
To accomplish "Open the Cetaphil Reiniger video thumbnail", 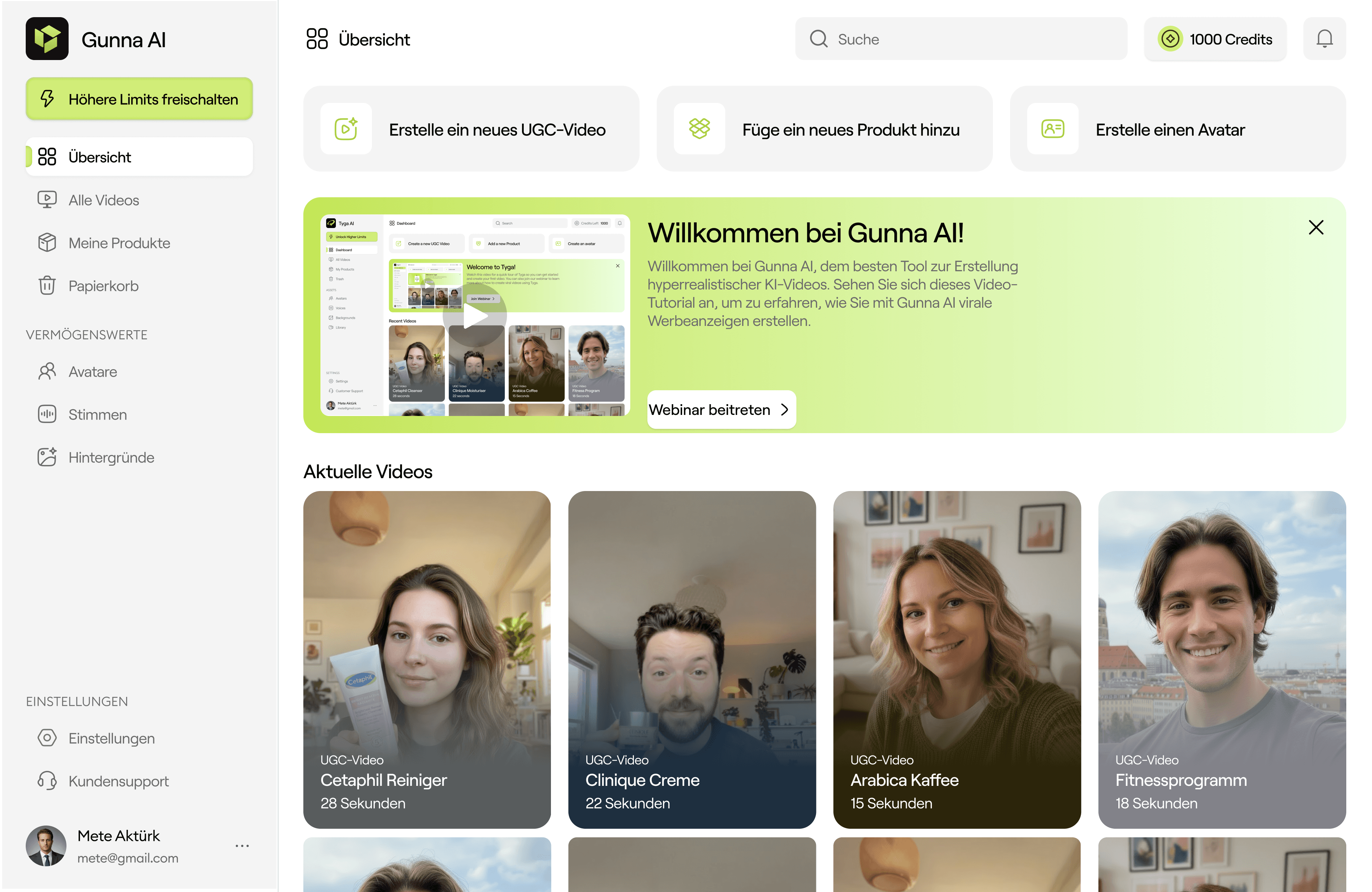I will pos(427,659).
